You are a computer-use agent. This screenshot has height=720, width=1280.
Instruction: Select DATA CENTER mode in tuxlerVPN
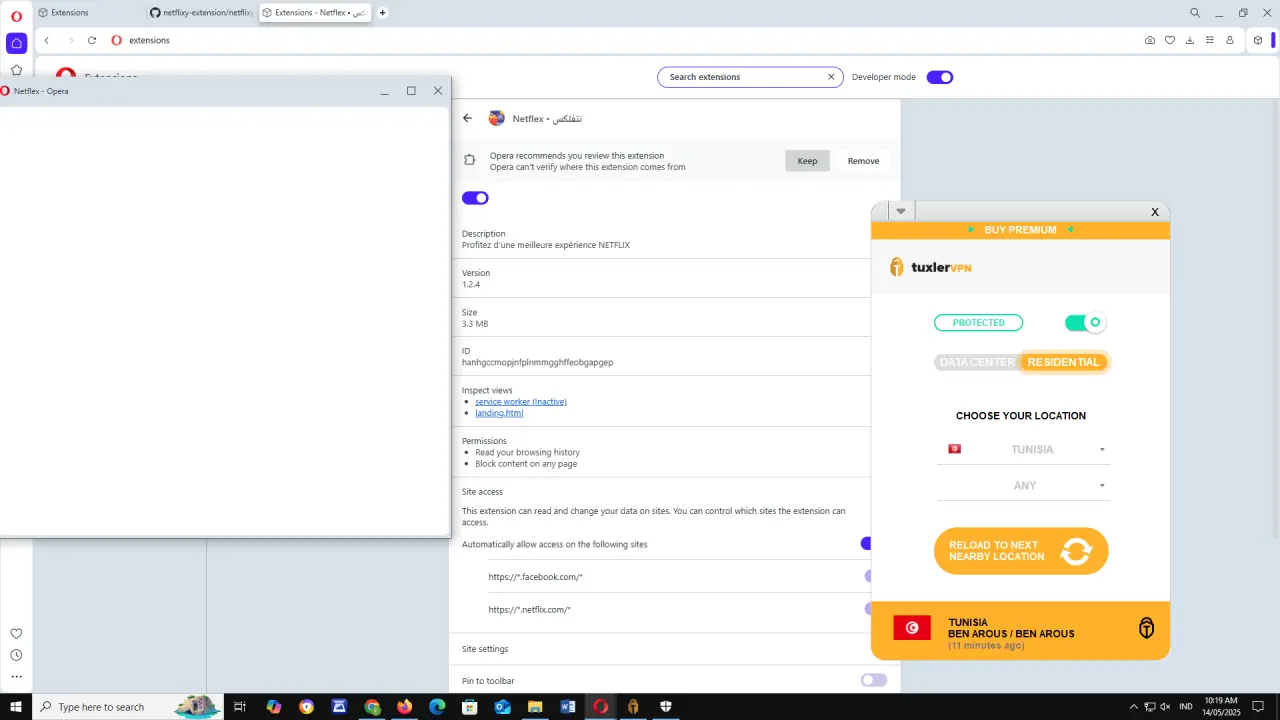pos(977,362)
